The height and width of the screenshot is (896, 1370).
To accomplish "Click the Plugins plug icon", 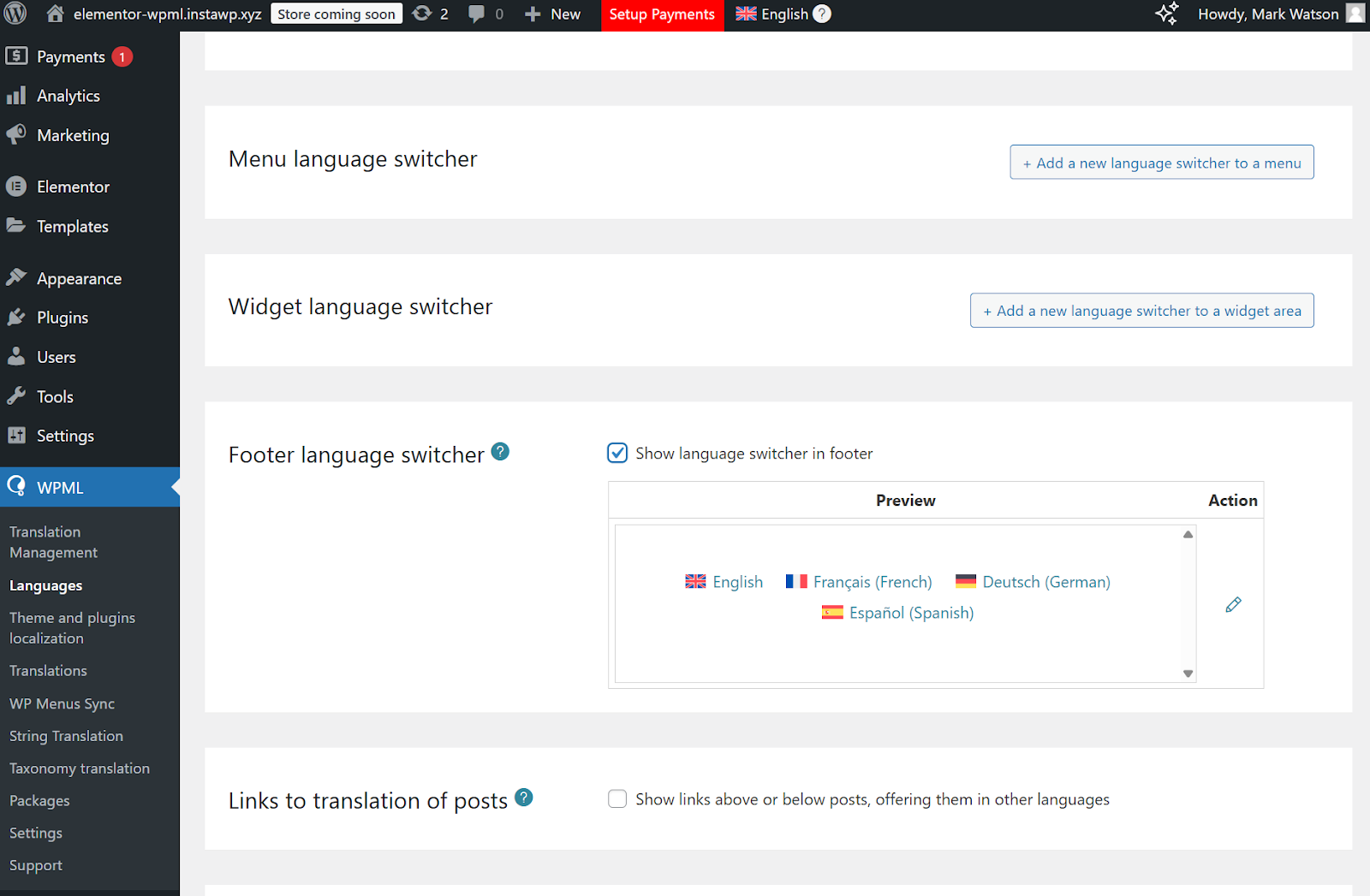I will coord(16,317).
